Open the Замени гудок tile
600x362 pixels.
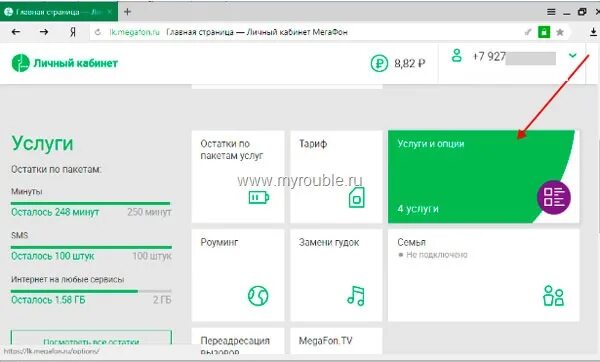tap(336, 275)
